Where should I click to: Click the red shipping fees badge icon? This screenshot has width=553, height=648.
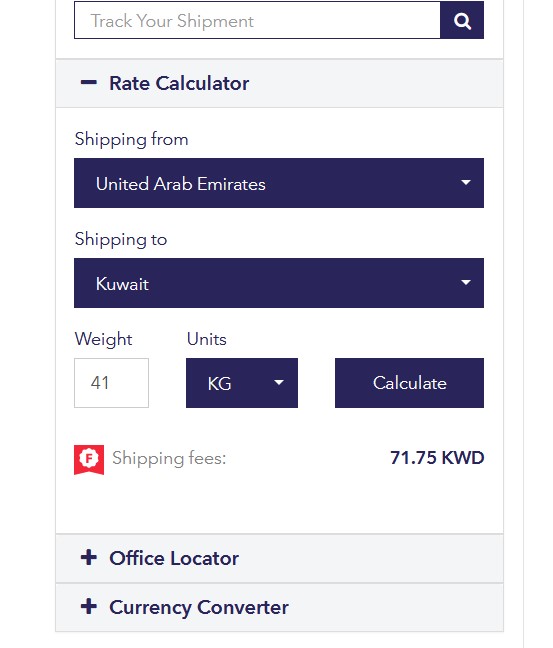point(89,460)
